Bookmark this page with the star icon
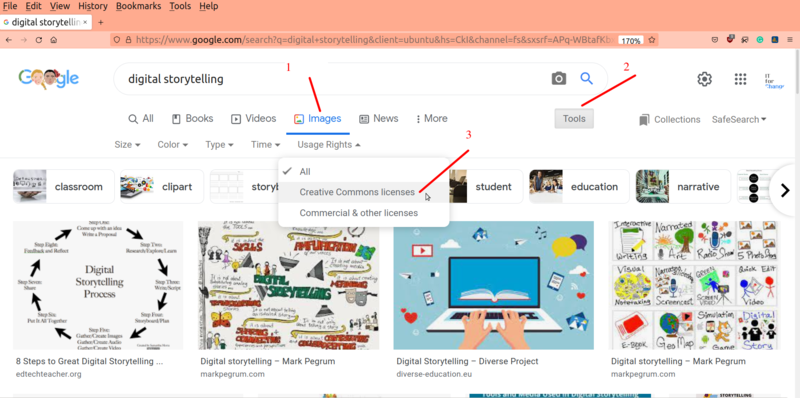800x398 pixels. [x=652, y=40]
